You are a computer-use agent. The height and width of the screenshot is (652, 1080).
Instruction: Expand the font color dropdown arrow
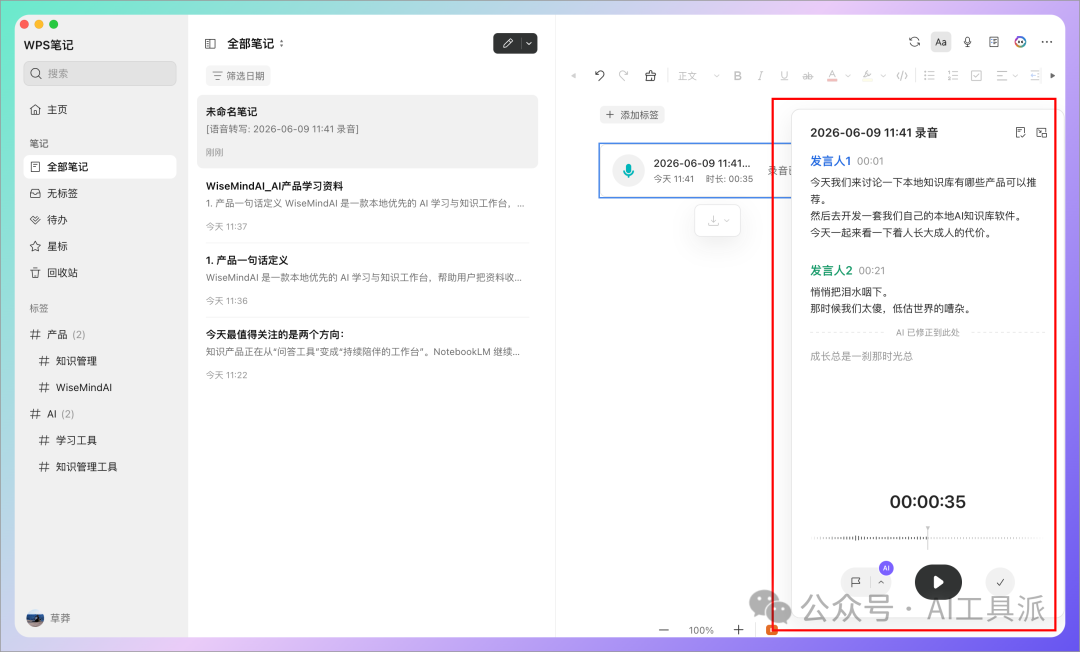(x=848, y=76)
